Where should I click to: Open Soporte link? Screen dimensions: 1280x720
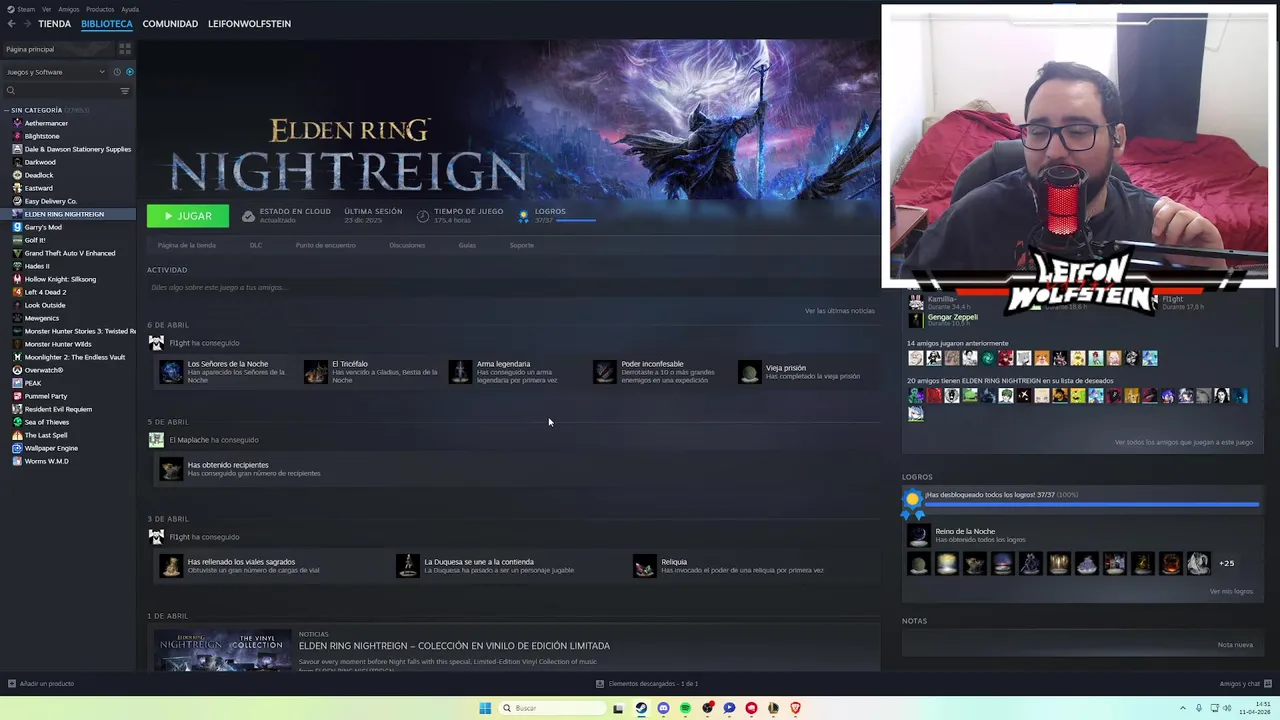[521, 245]
